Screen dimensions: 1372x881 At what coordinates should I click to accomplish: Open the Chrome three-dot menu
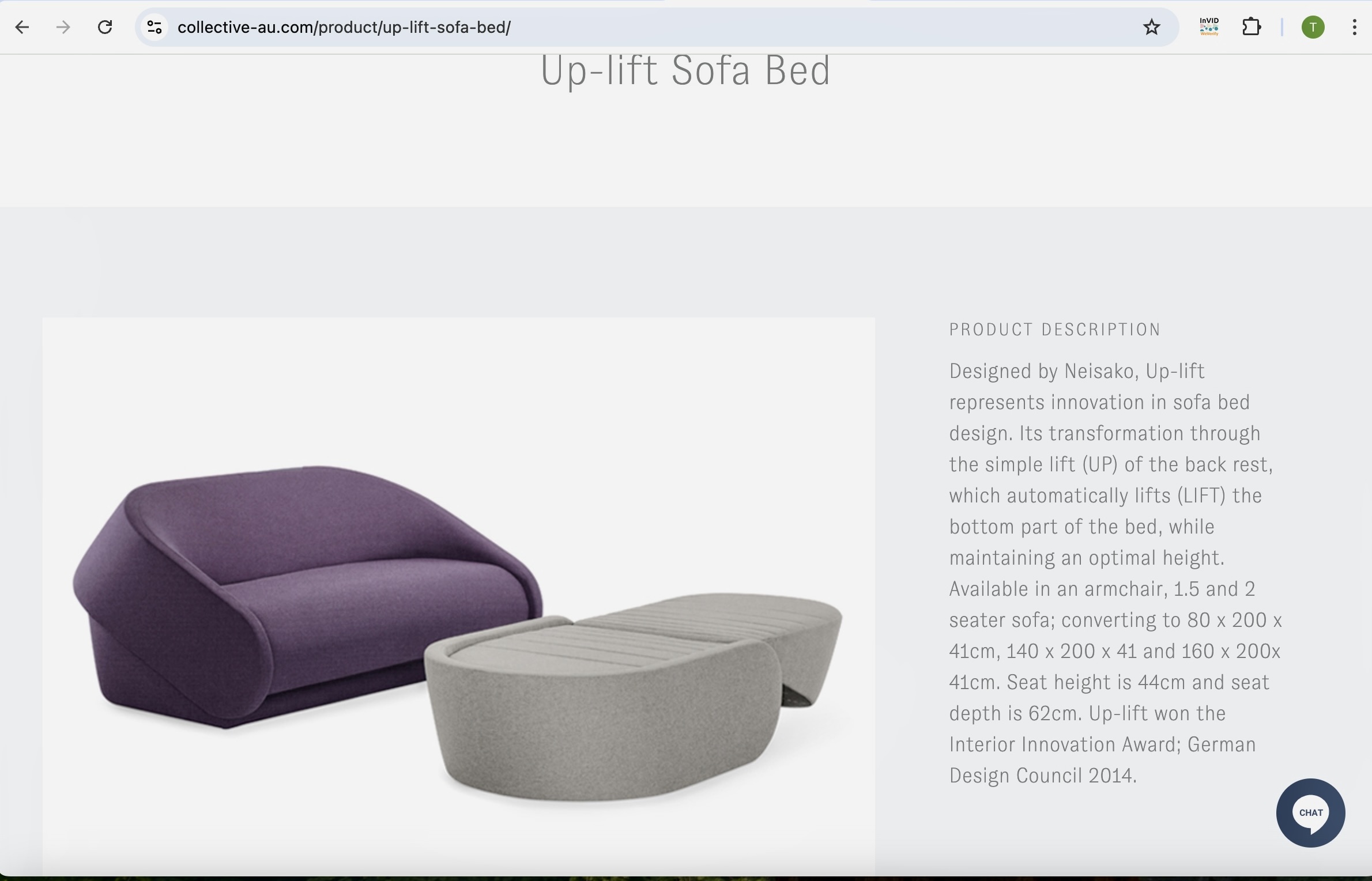[x=1354, y=27]
